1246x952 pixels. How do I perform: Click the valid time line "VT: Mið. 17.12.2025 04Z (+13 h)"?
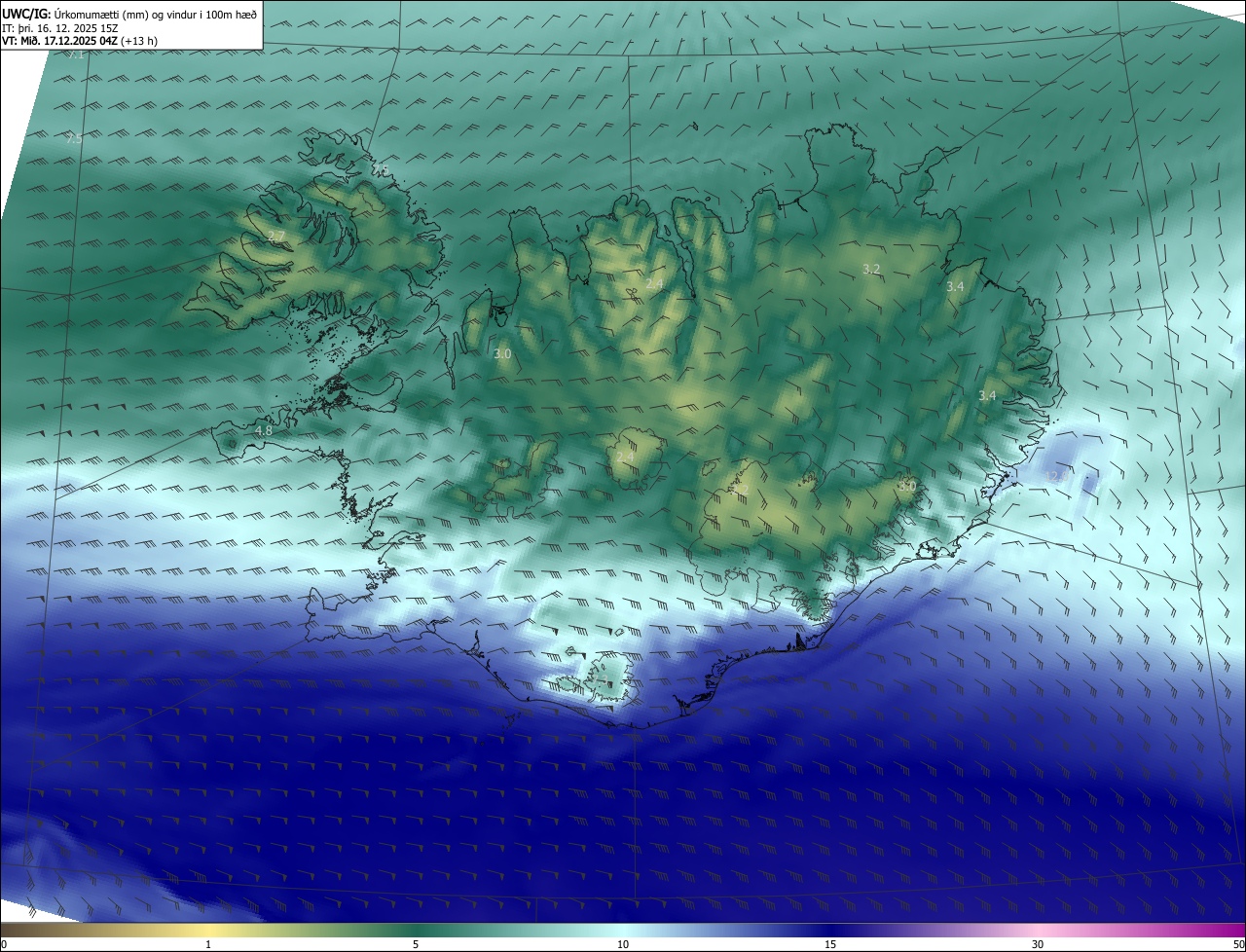(x=80, y=41)
